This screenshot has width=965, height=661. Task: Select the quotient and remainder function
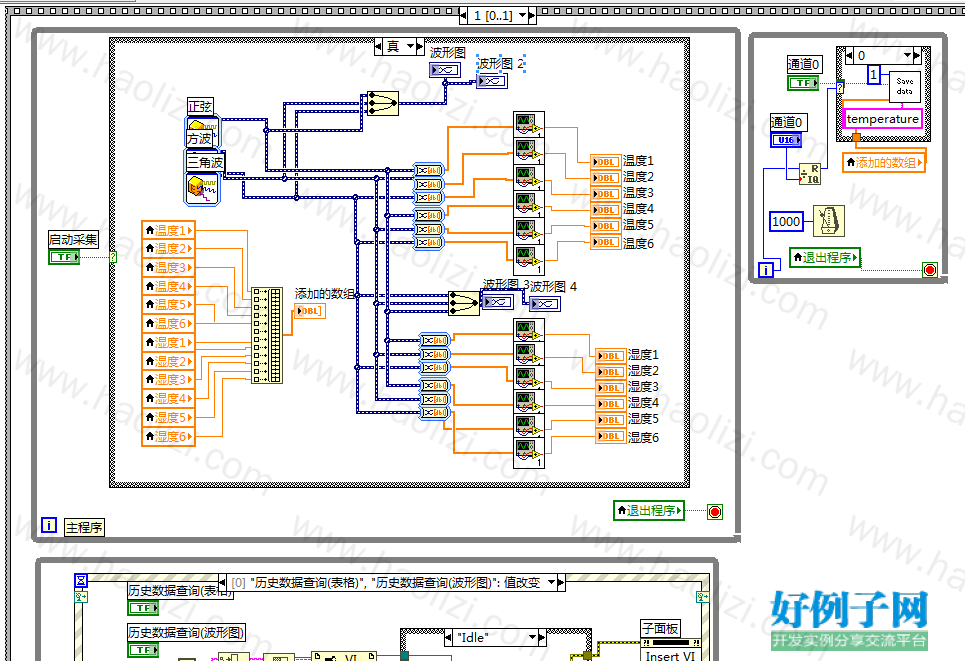click(x=810, y=174)
